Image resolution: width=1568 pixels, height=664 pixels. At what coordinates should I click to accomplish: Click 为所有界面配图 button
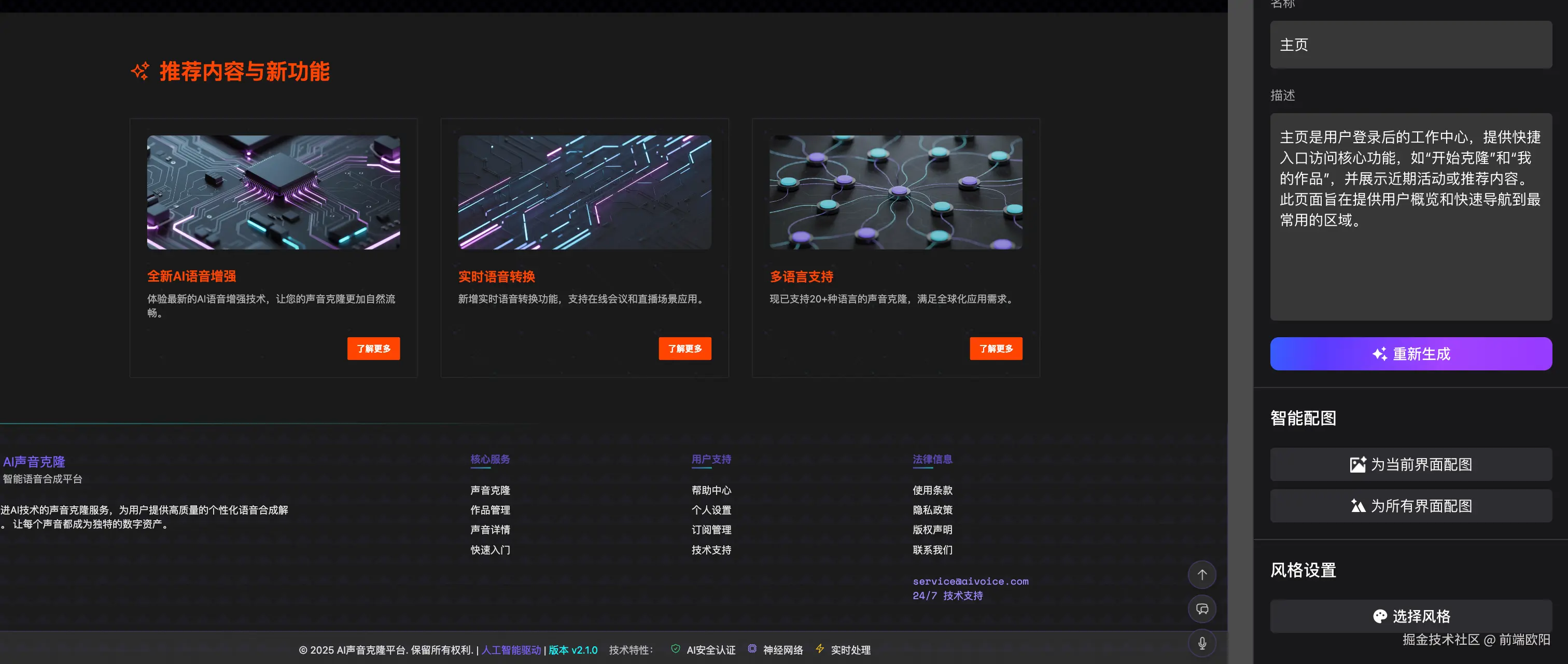1410,506
